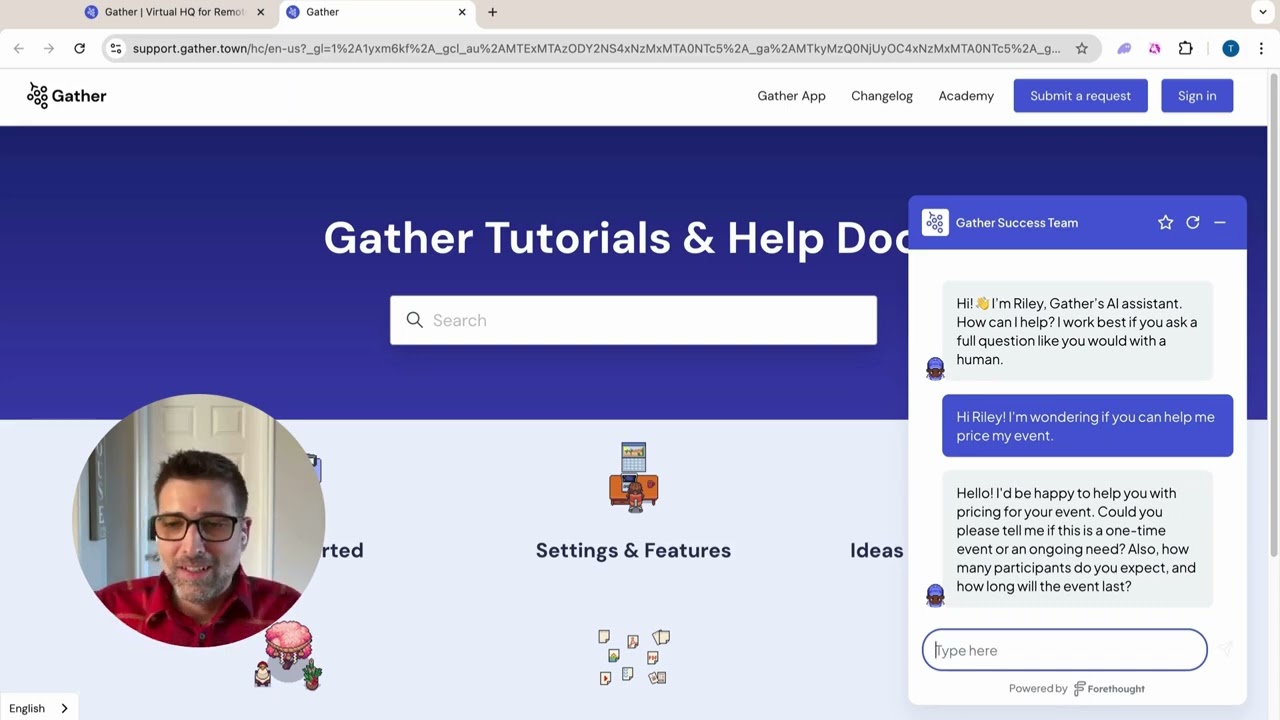Open the Ideas category heading

tap(877, 550)
